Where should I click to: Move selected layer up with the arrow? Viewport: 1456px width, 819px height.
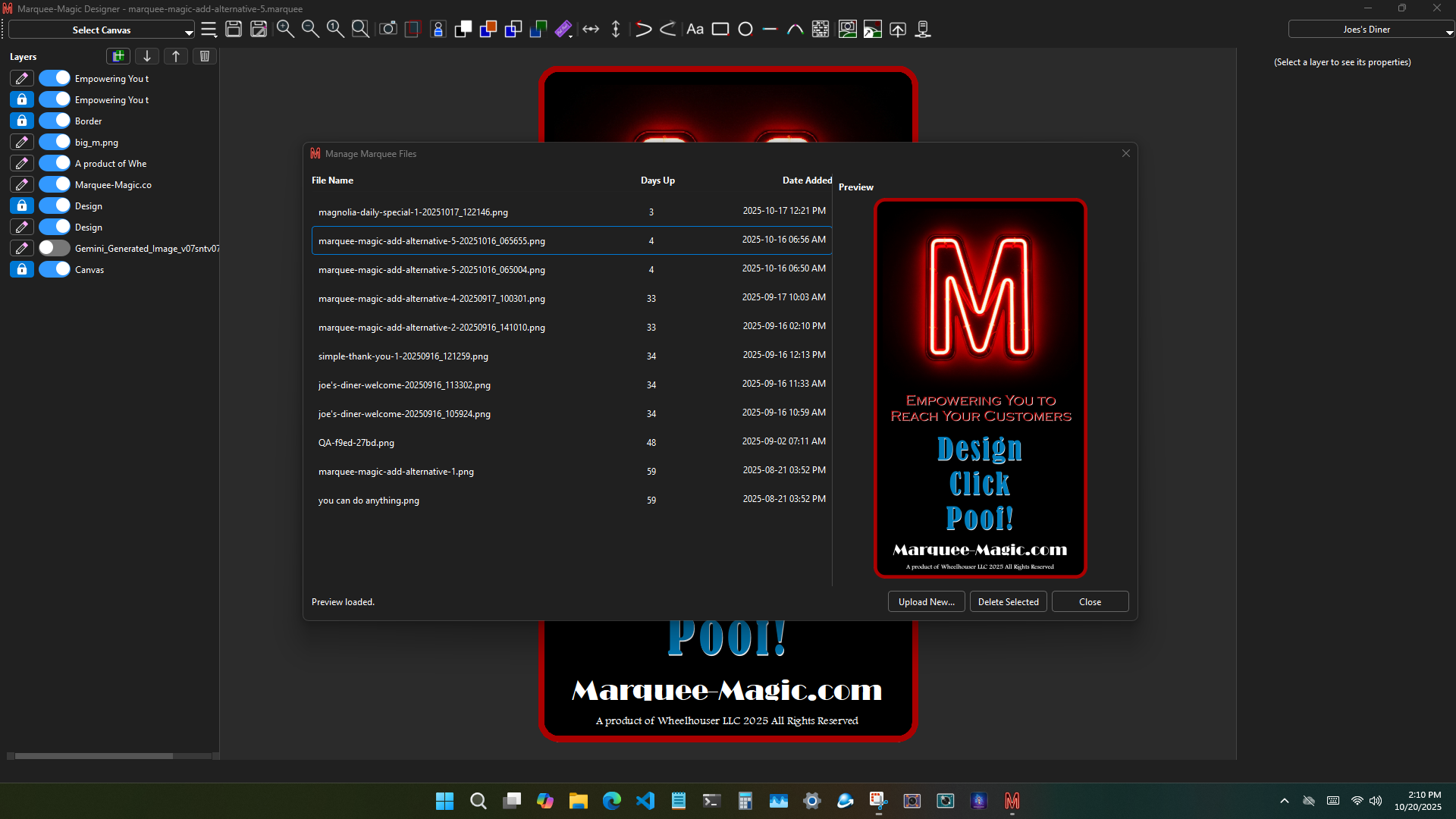pyautogui.click(x=176, y=56)
